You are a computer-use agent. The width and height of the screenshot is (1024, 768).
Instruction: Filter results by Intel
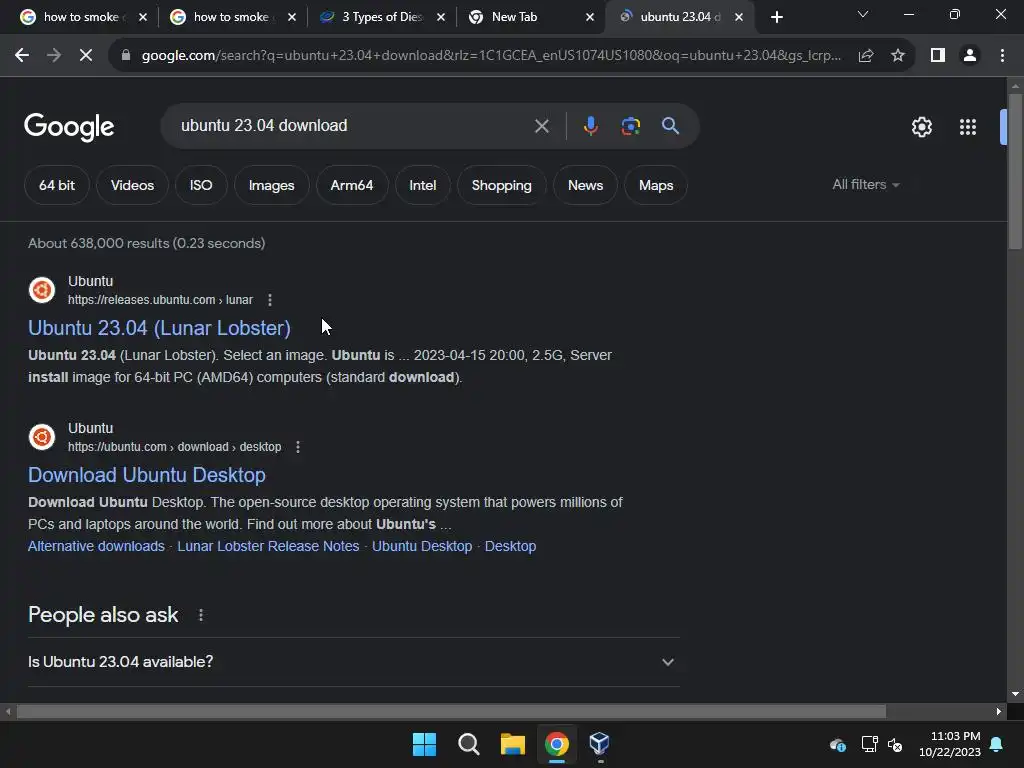(423, 185)
